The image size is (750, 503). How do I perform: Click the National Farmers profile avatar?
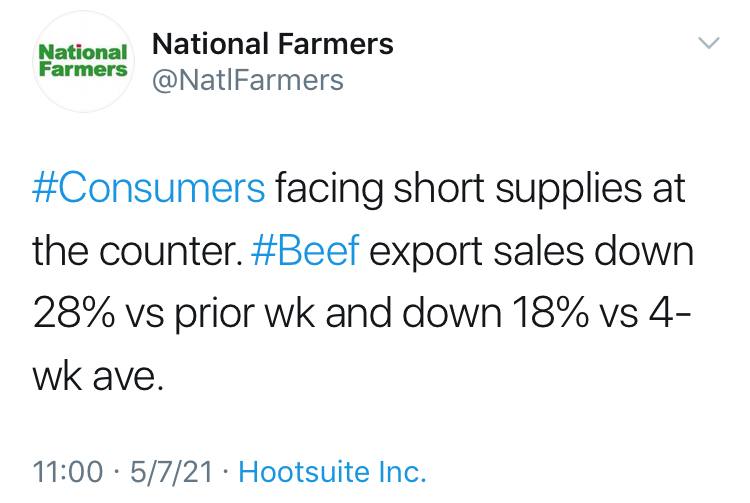click(83, 61)
